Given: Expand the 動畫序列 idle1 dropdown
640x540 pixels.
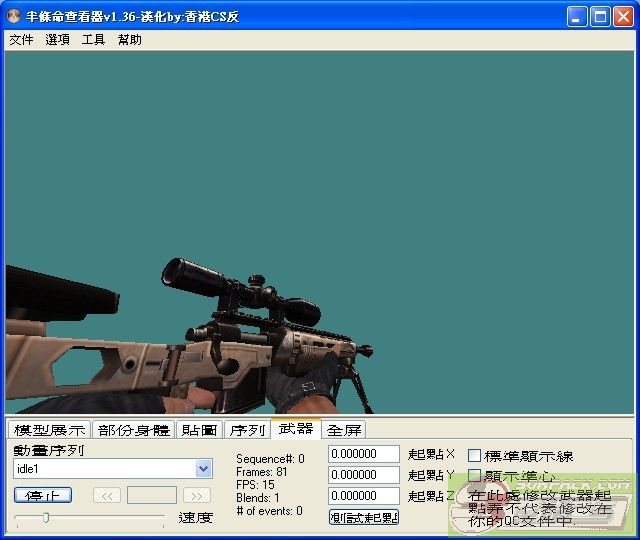Looking at the screenshot, I should click(204, 468).
